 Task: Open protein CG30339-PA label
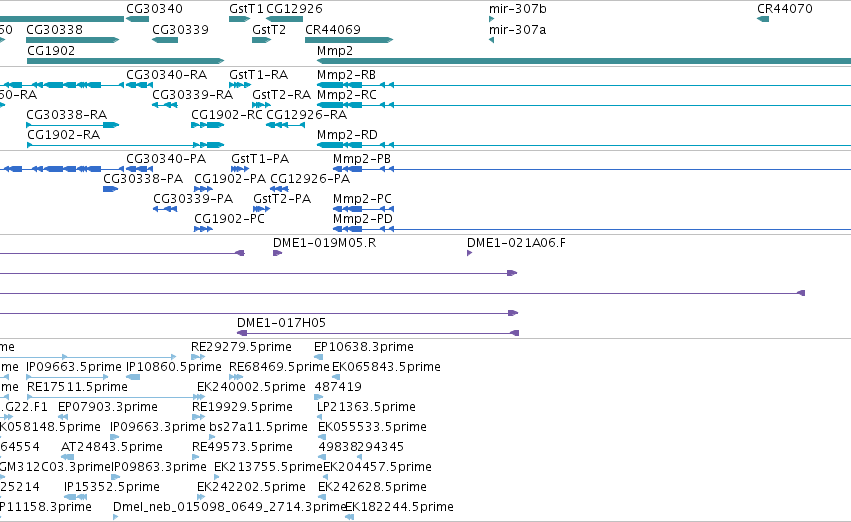(x=193, y=199)
